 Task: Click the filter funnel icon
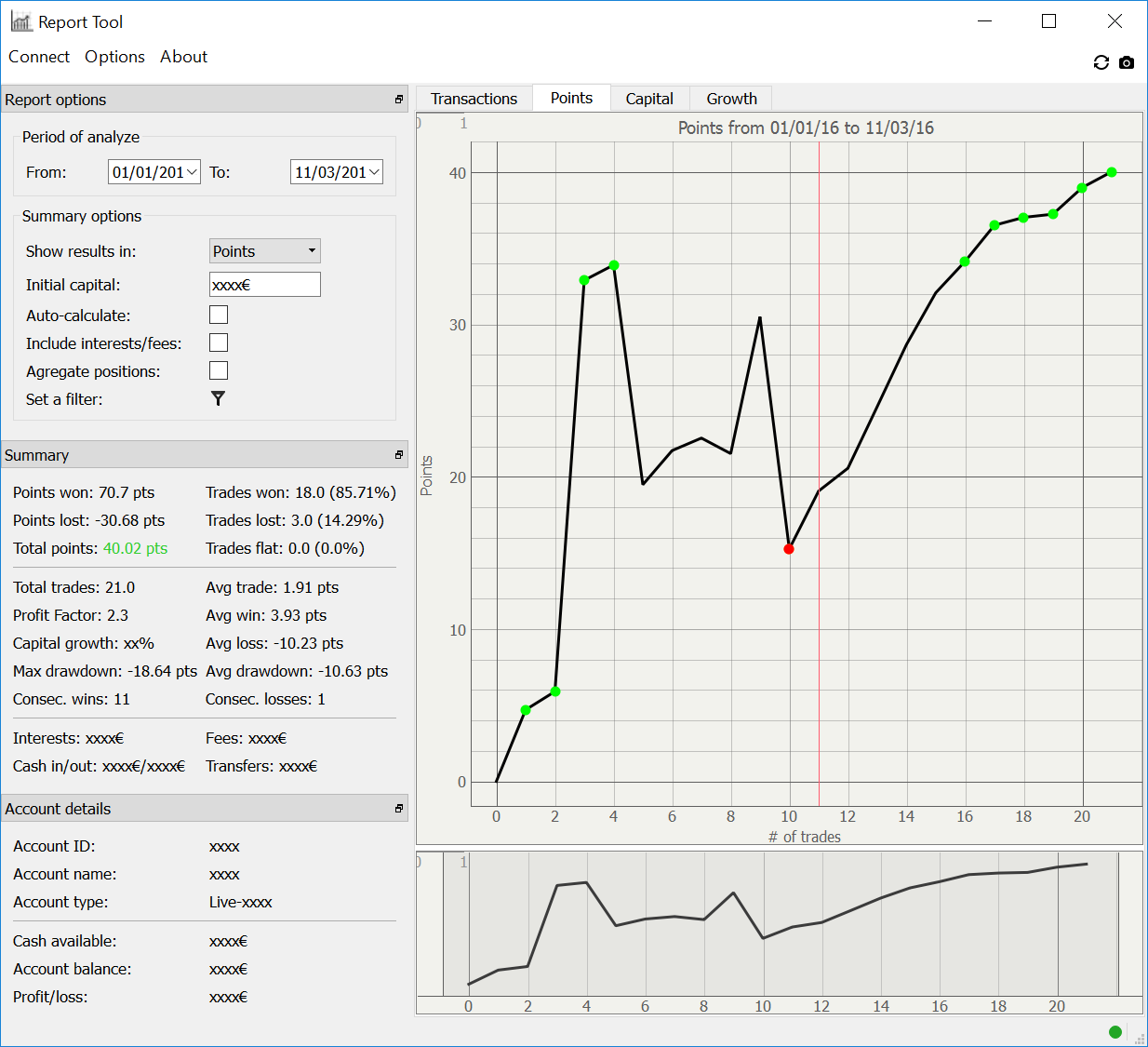click(219, 398)
